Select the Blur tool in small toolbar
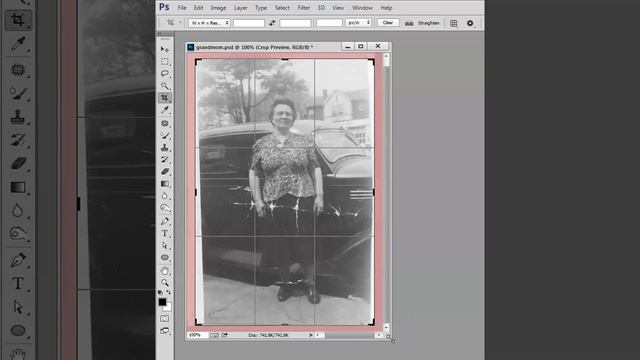640x360 pixels. pyautogui.click(x=164, y=196)
